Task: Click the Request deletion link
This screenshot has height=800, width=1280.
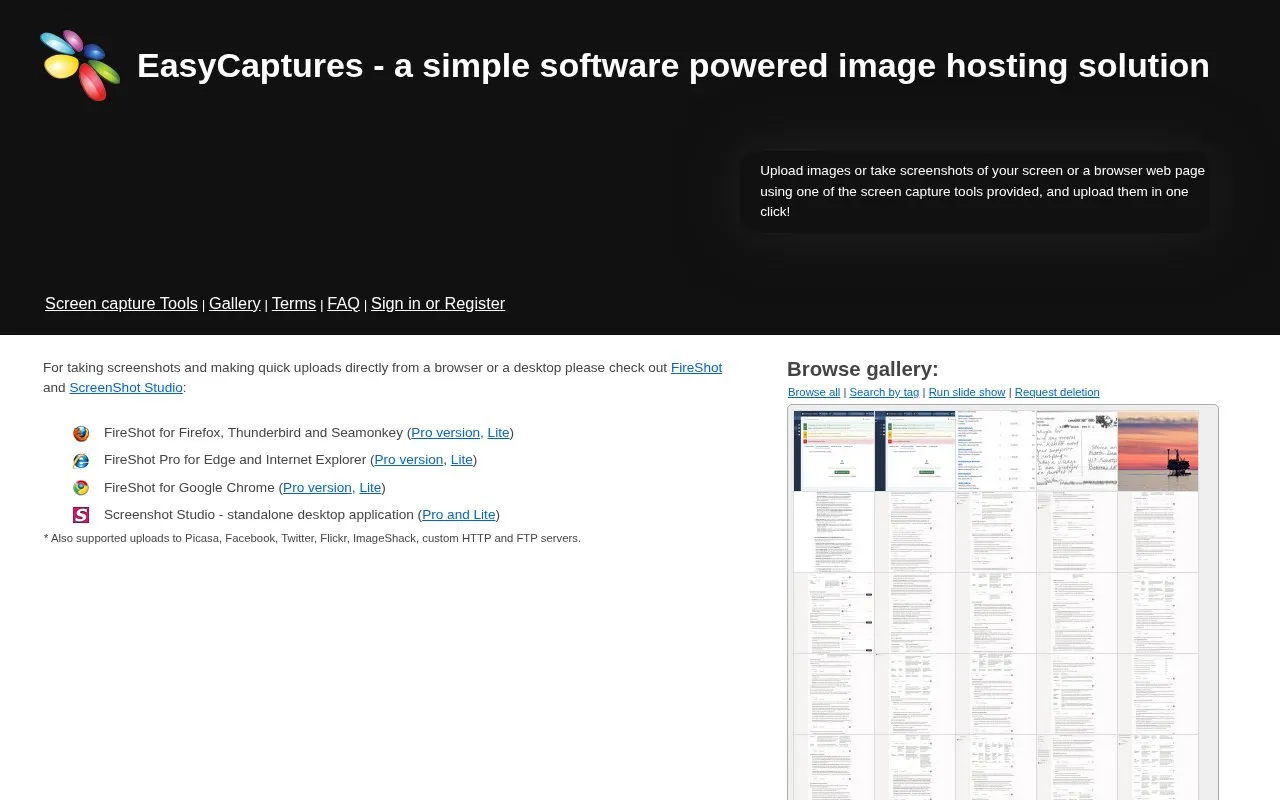Action: [1057, 392]
